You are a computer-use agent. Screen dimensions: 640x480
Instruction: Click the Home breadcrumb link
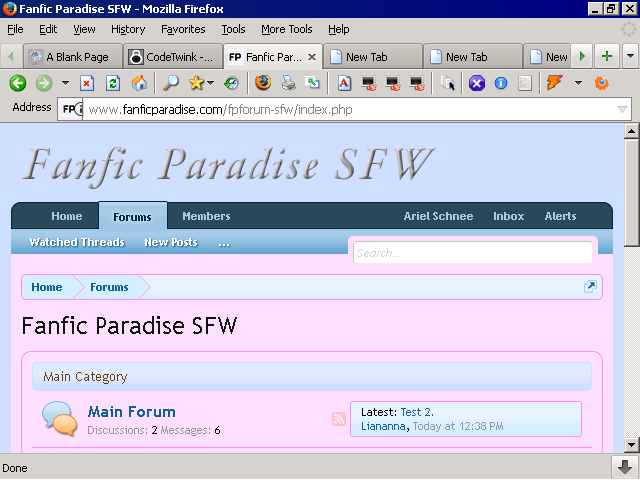point(47,287)
